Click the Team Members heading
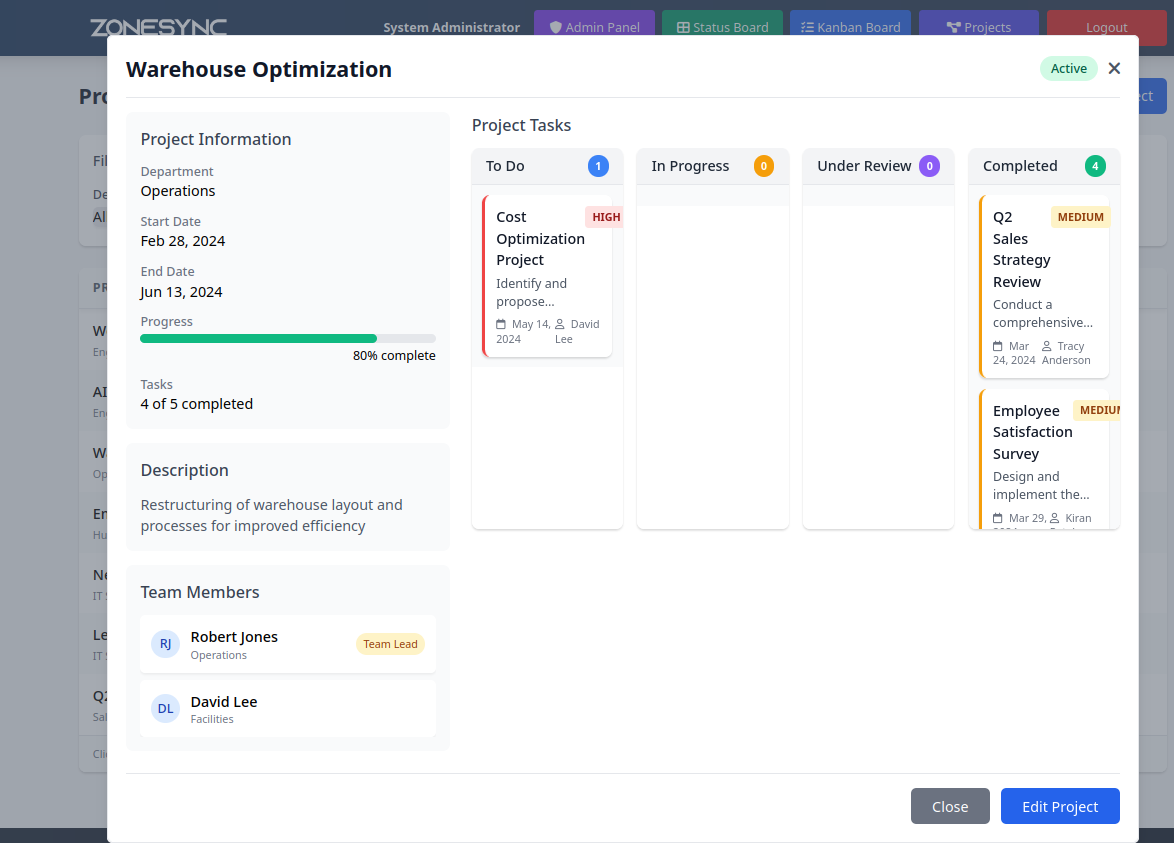Image resolution: width=1174 pixels, height=843 pixels. coord(200,592)
